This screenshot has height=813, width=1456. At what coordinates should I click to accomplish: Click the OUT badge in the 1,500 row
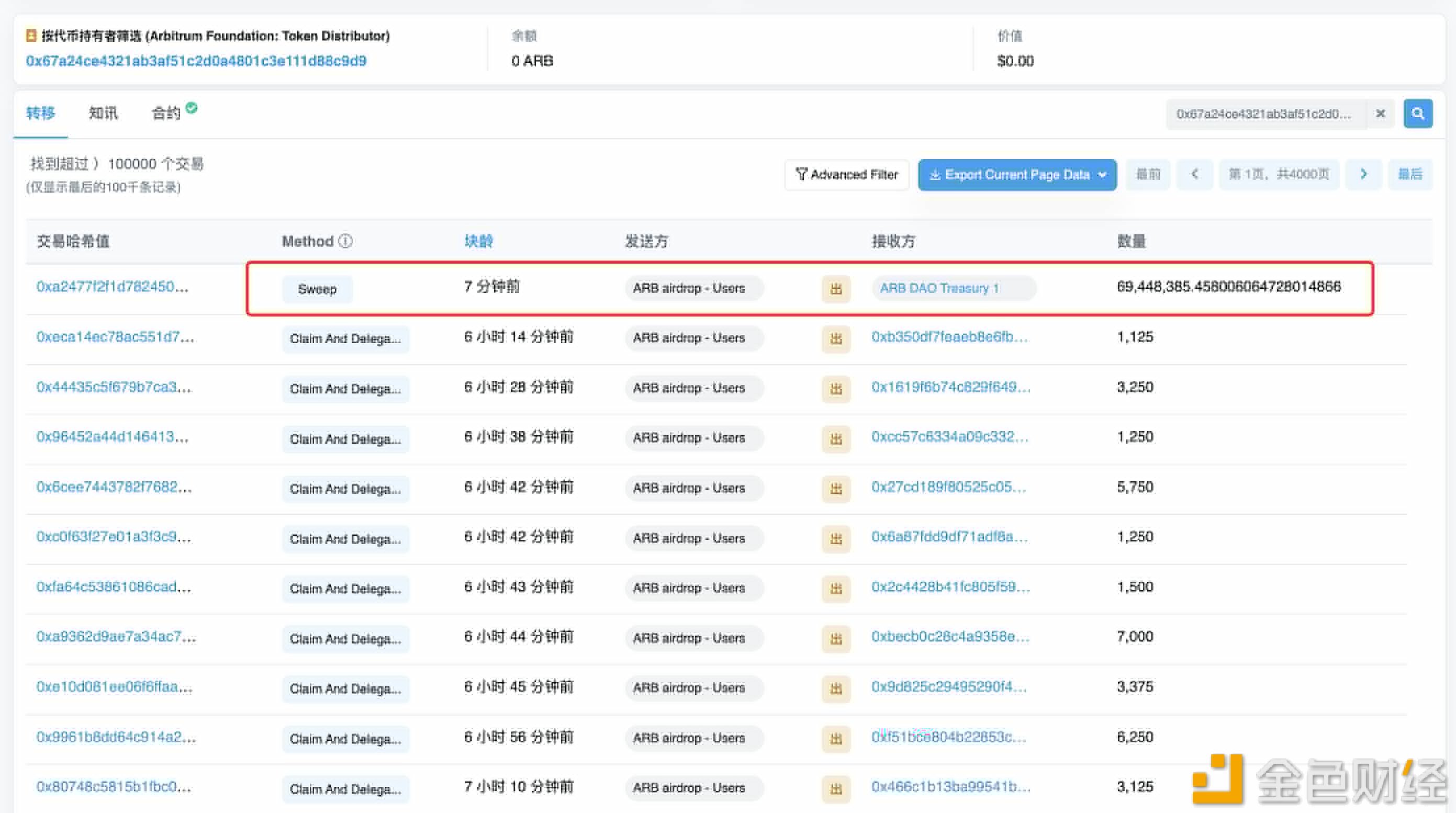click(836, 588)
